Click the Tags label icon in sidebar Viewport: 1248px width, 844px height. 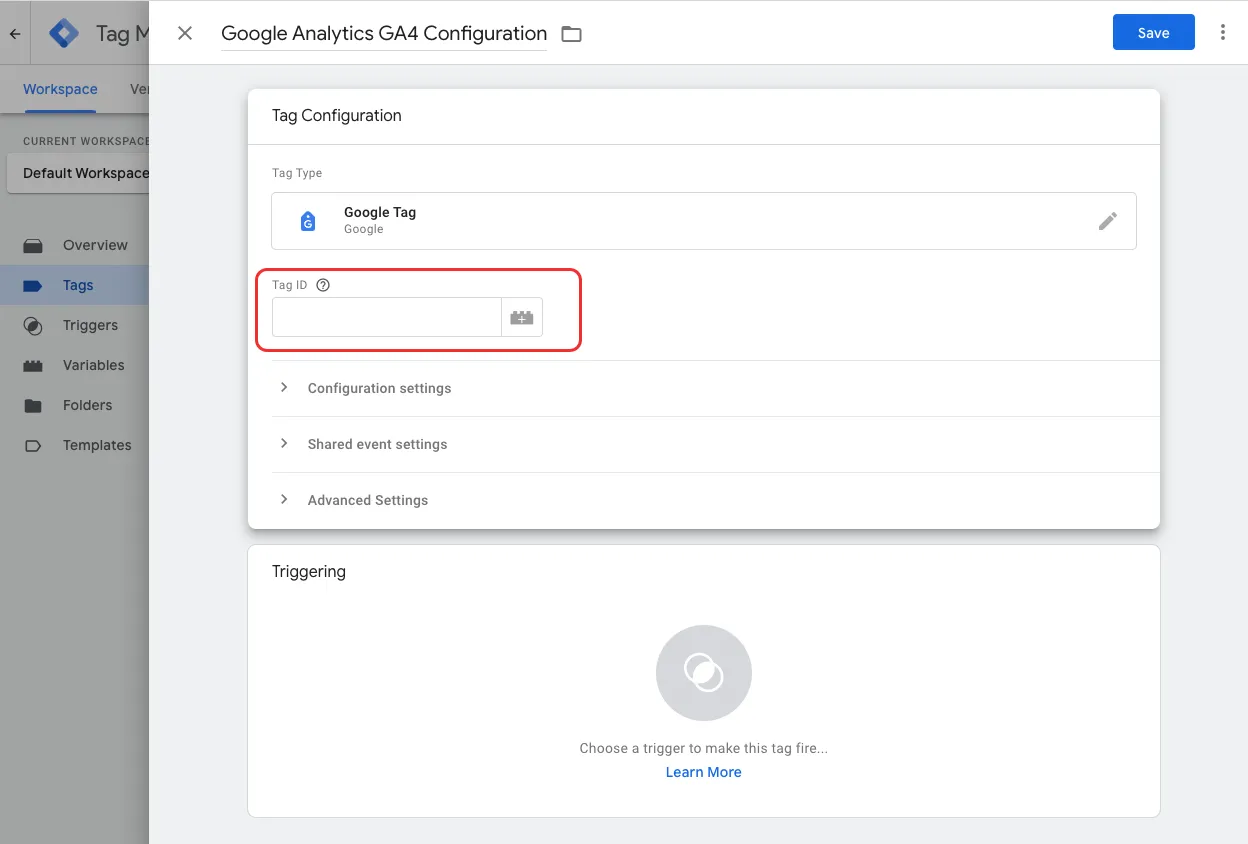(x=33, y=285)
